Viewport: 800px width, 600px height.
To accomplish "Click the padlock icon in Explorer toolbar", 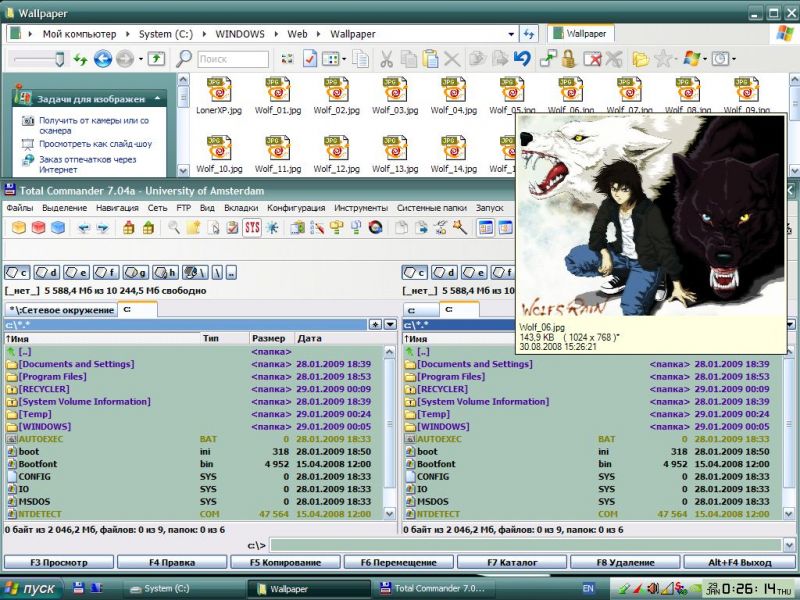I will pyautogui.click(x=568, y=59).
